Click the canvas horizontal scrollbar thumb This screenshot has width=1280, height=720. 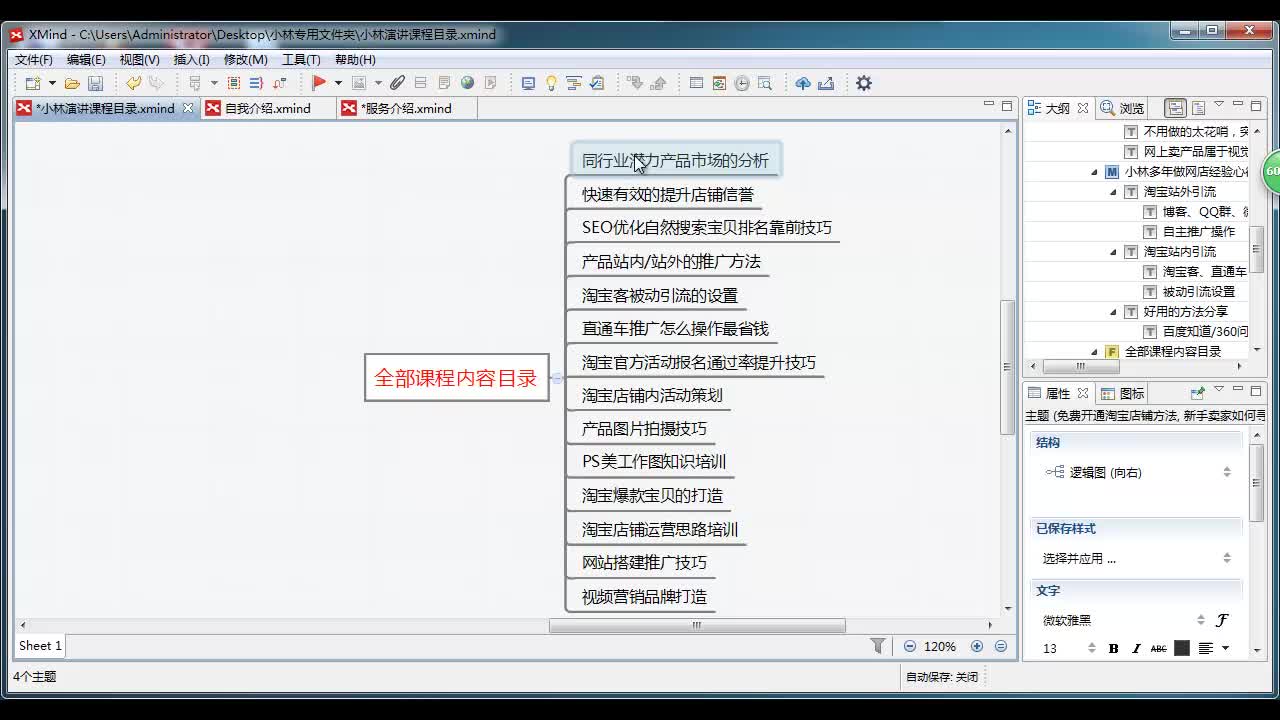[x=697, y=626]
